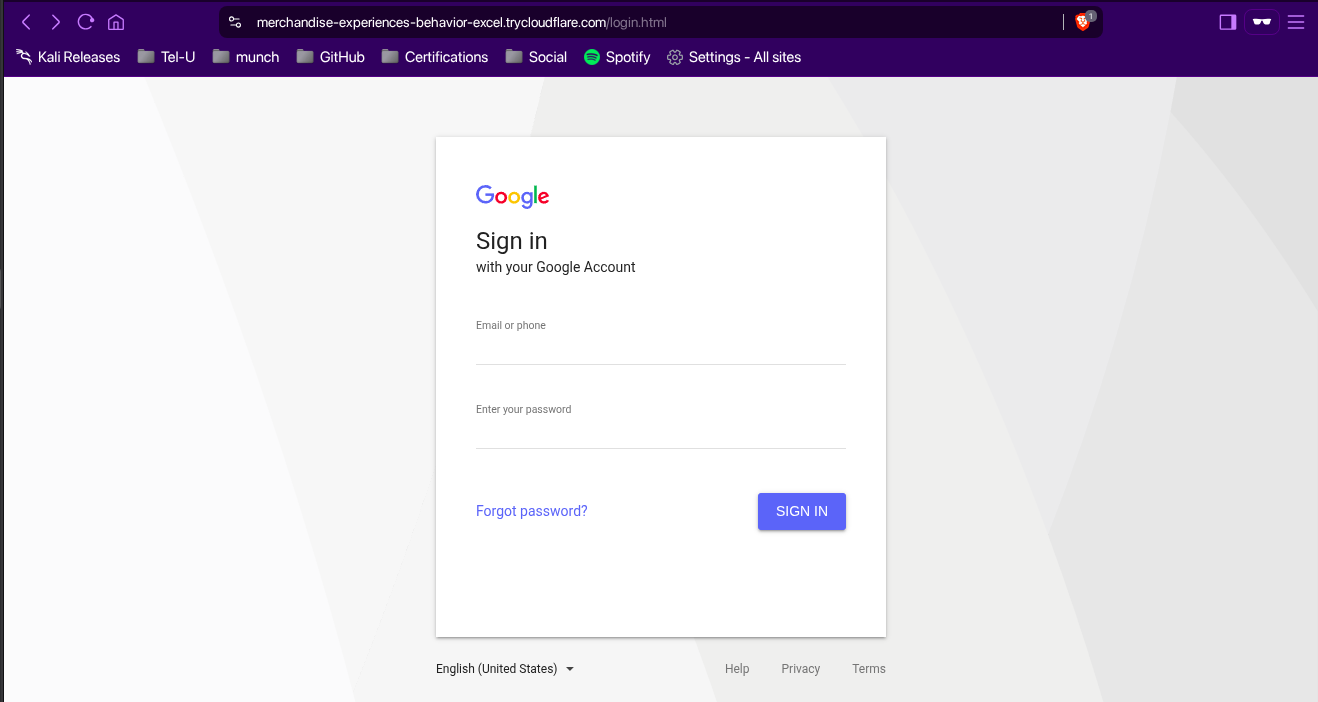Screen dimensions: 1318x702
Task: Toggle the browser sidebar panel icon
Action: tap(1228, 22)
